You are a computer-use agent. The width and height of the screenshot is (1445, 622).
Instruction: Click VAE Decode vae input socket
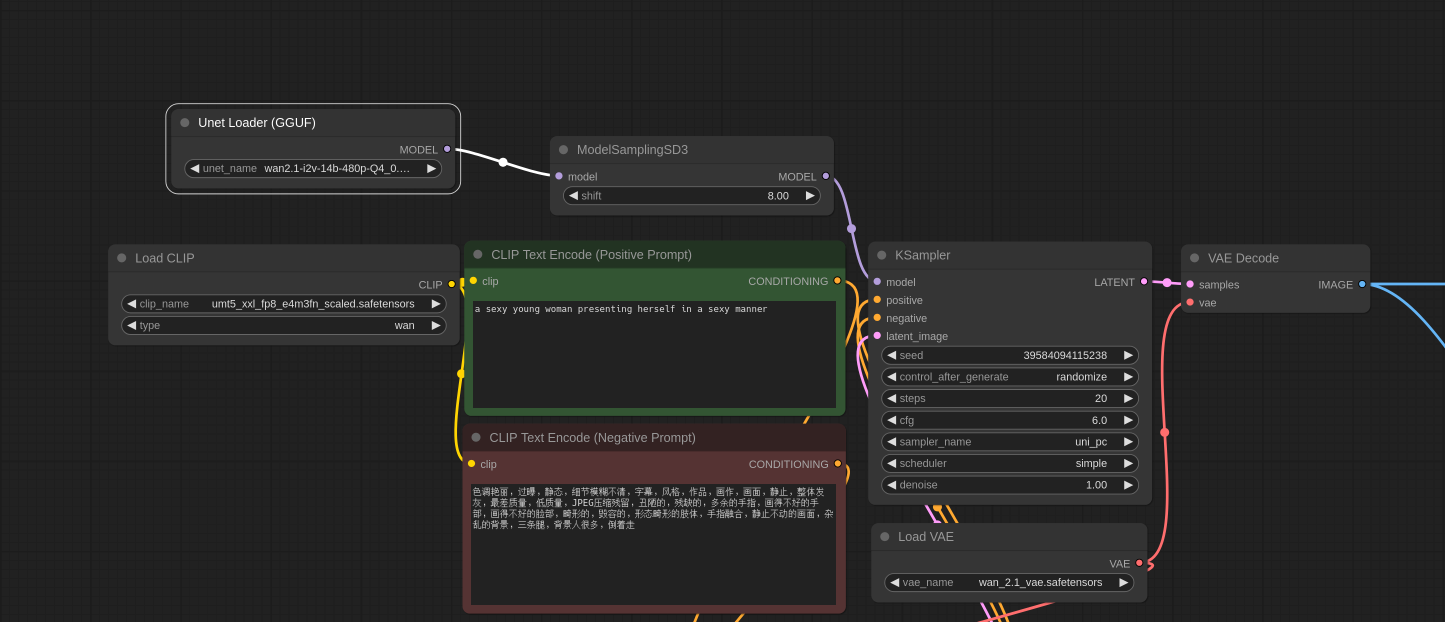pos(1190,302)
